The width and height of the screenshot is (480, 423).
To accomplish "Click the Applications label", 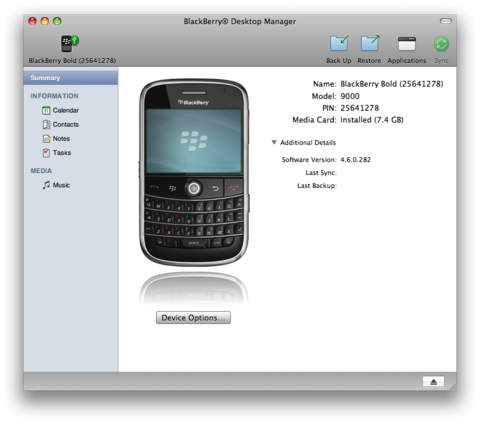I will [407, 61].
